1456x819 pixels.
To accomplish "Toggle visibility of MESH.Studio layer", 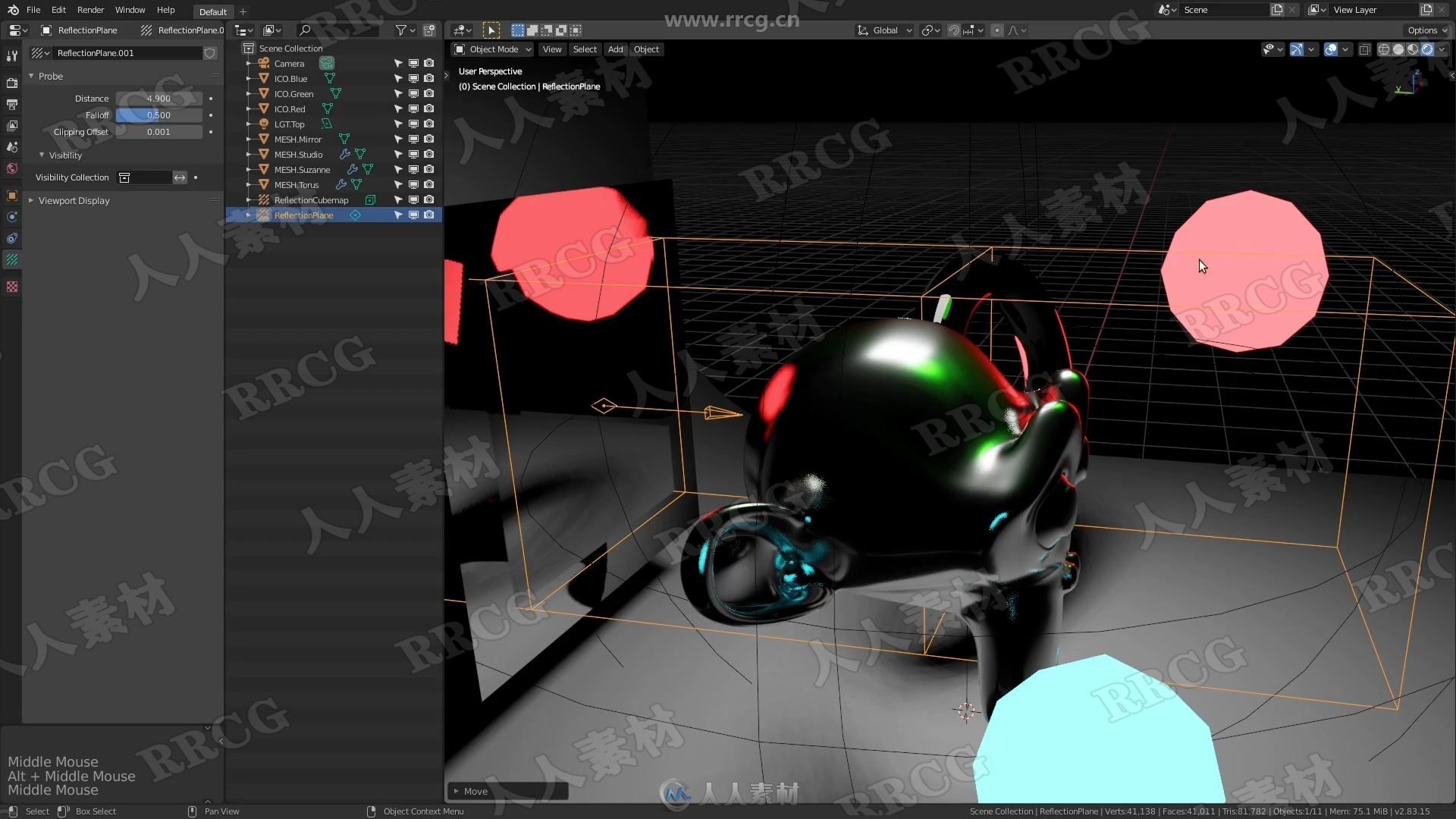I will tap(413, 153).
